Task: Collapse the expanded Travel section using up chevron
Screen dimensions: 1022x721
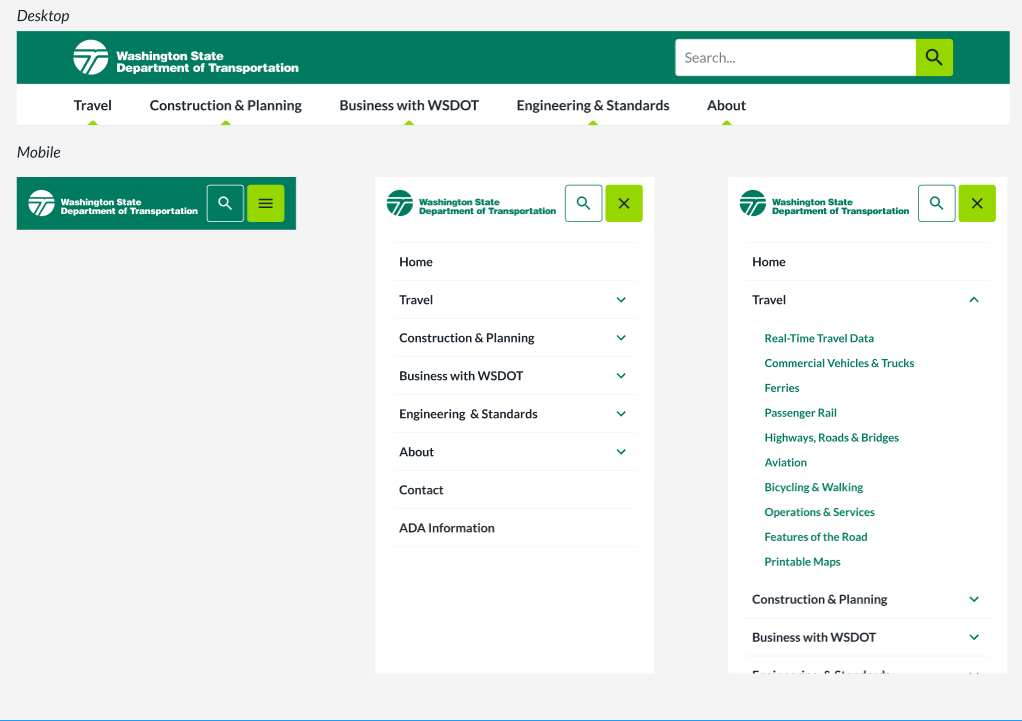Action: 974,300
